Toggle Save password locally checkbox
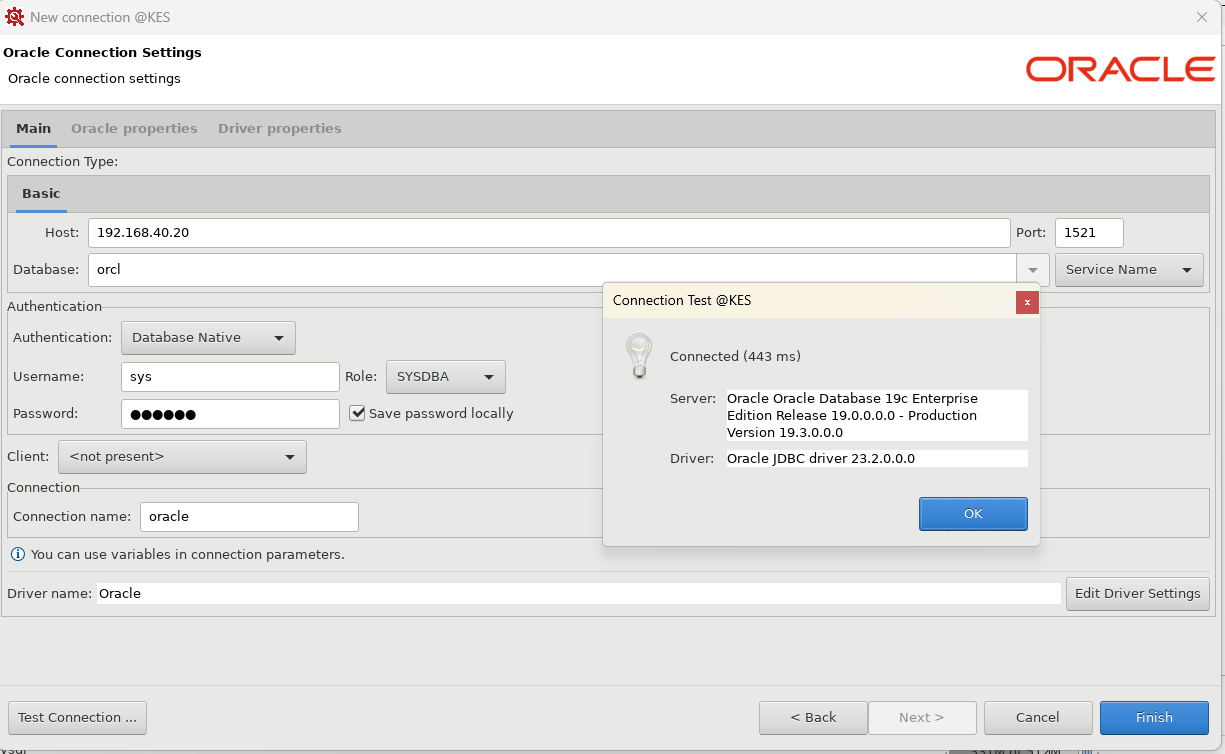 357,413
